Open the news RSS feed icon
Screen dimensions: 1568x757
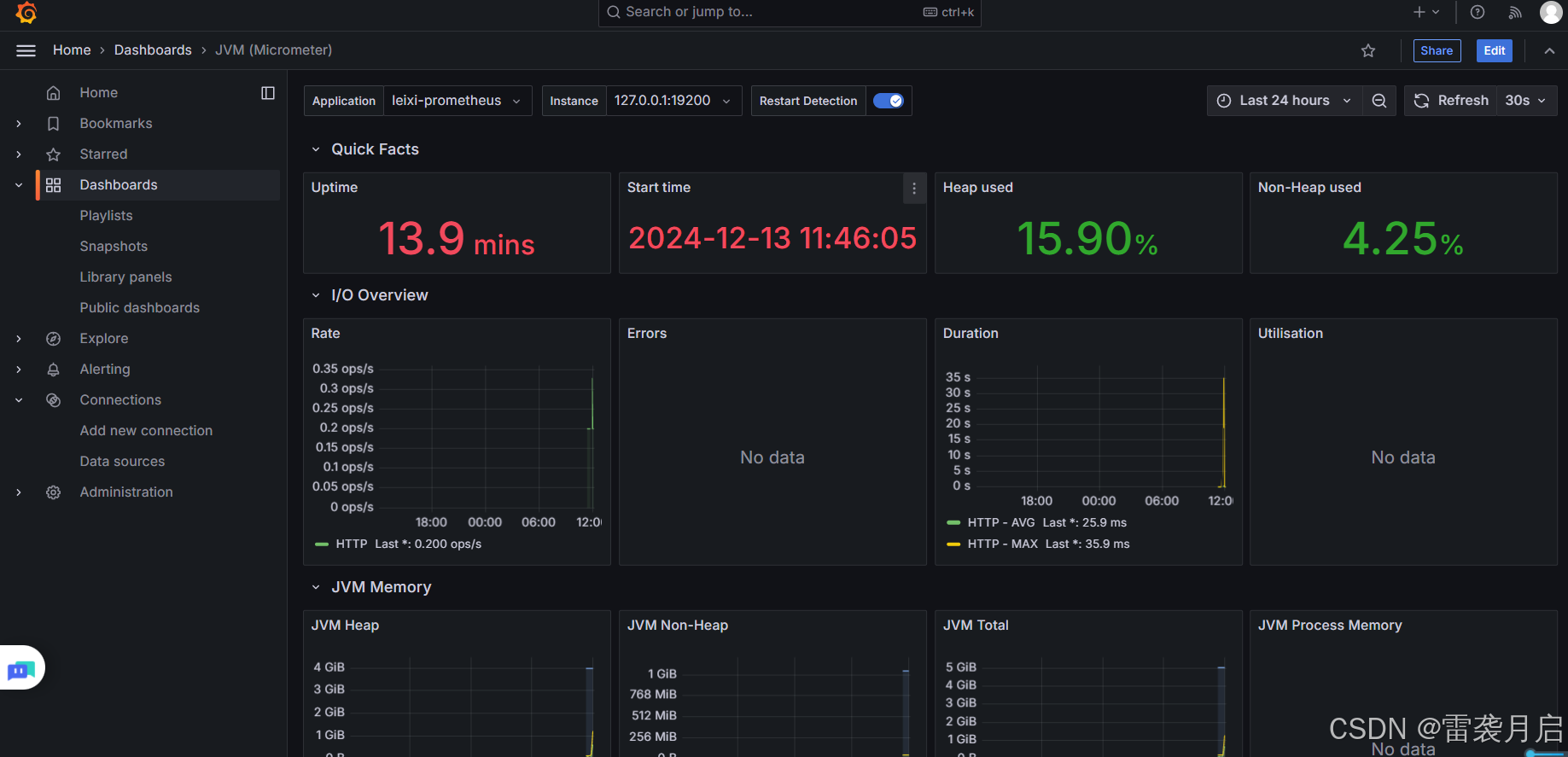(x=1515, y=12)
